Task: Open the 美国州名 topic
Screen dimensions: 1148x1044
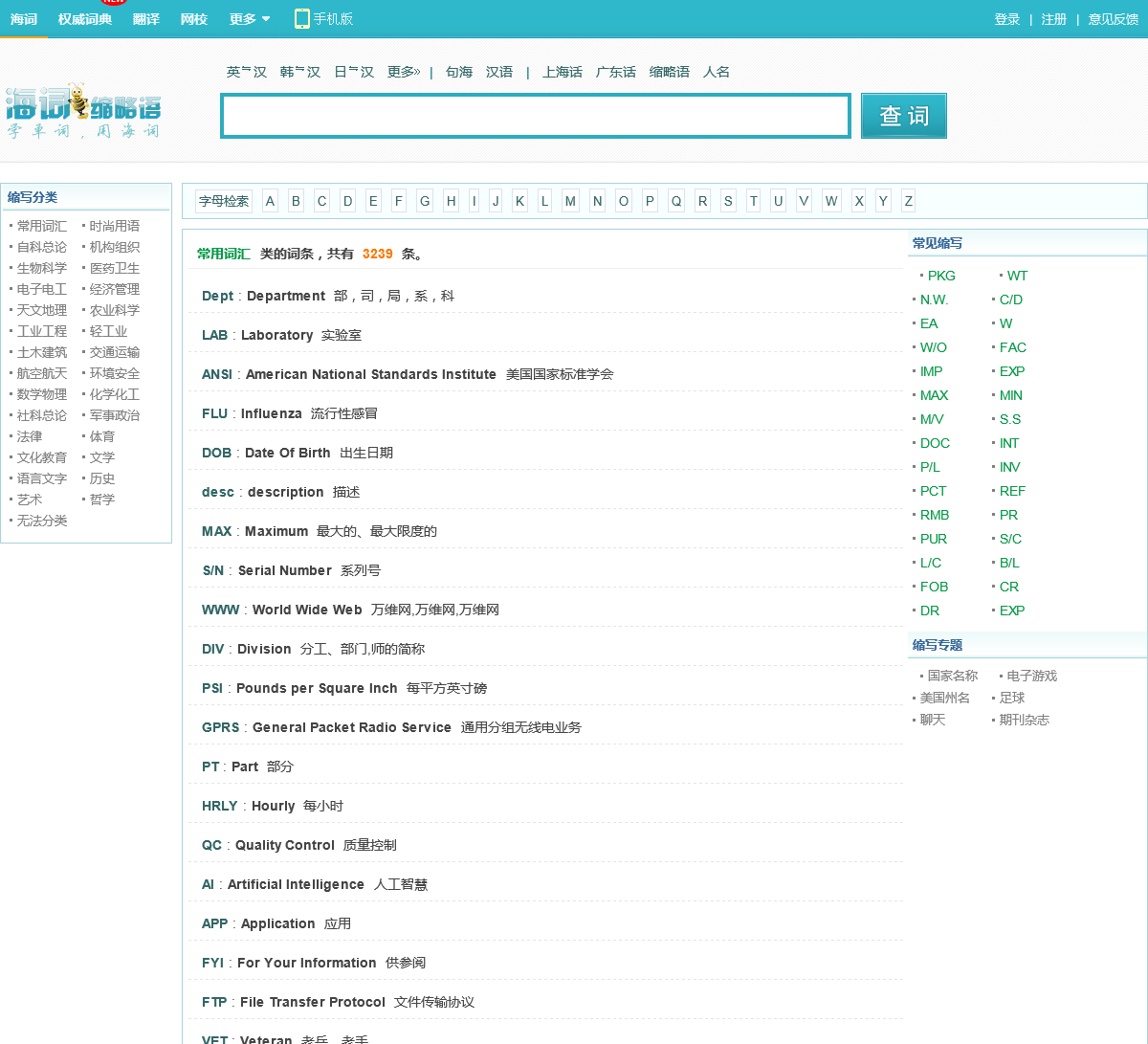Action: (945, 698)
